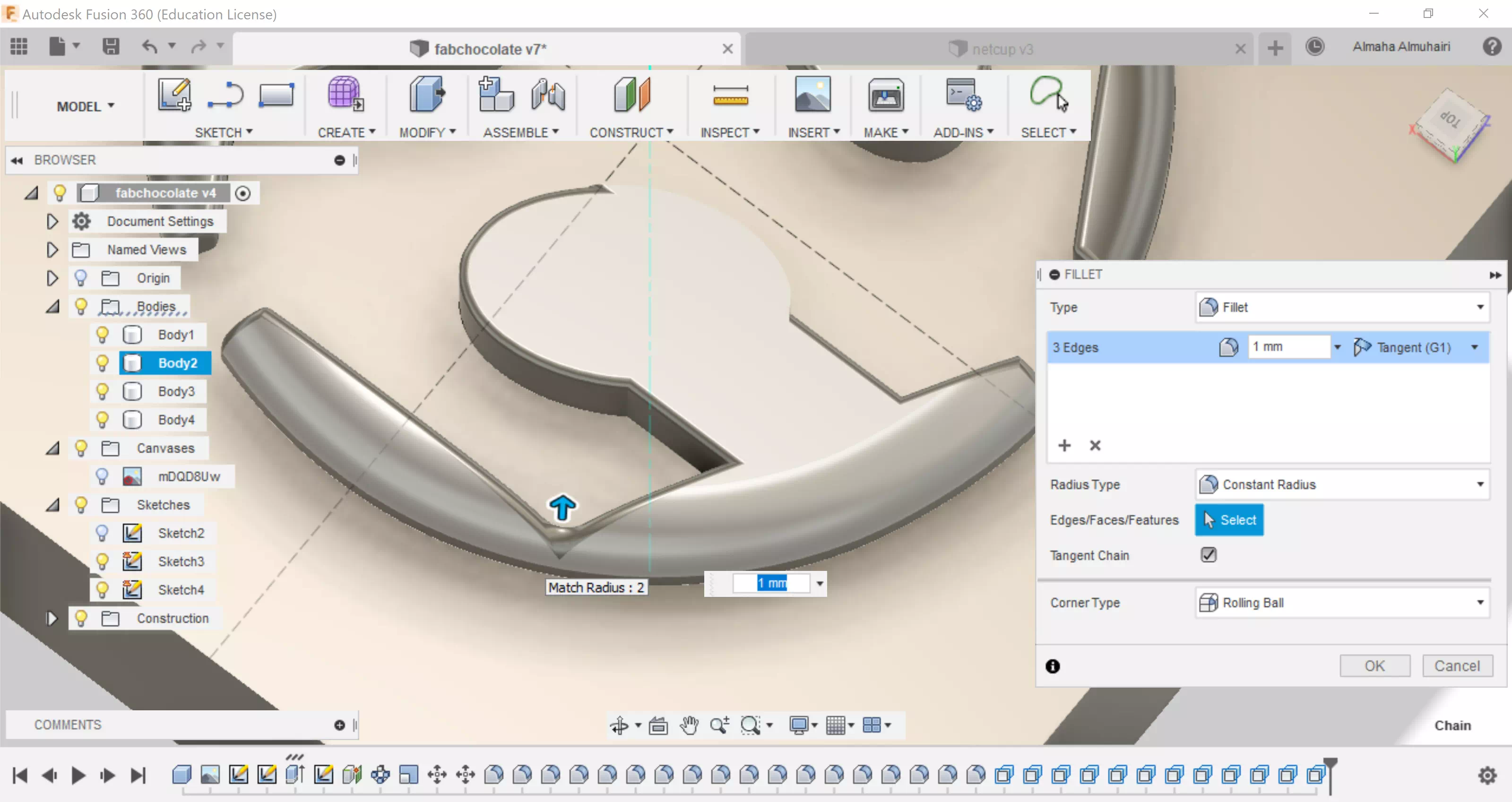
Task: Click the Create Sketch icon
Action: coord(174,95)
